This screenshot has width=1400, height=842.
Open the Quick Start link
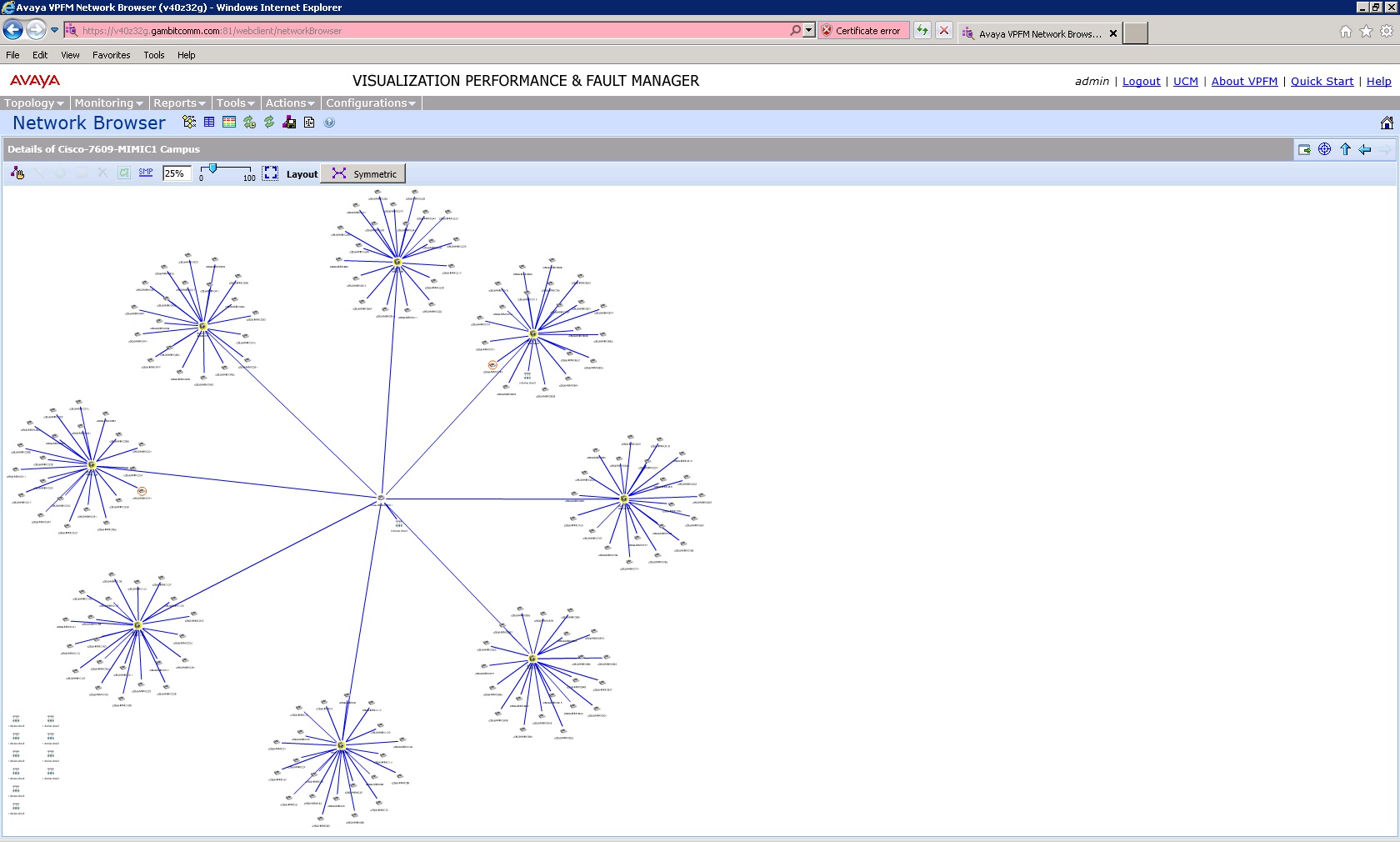coord(1322,81)
